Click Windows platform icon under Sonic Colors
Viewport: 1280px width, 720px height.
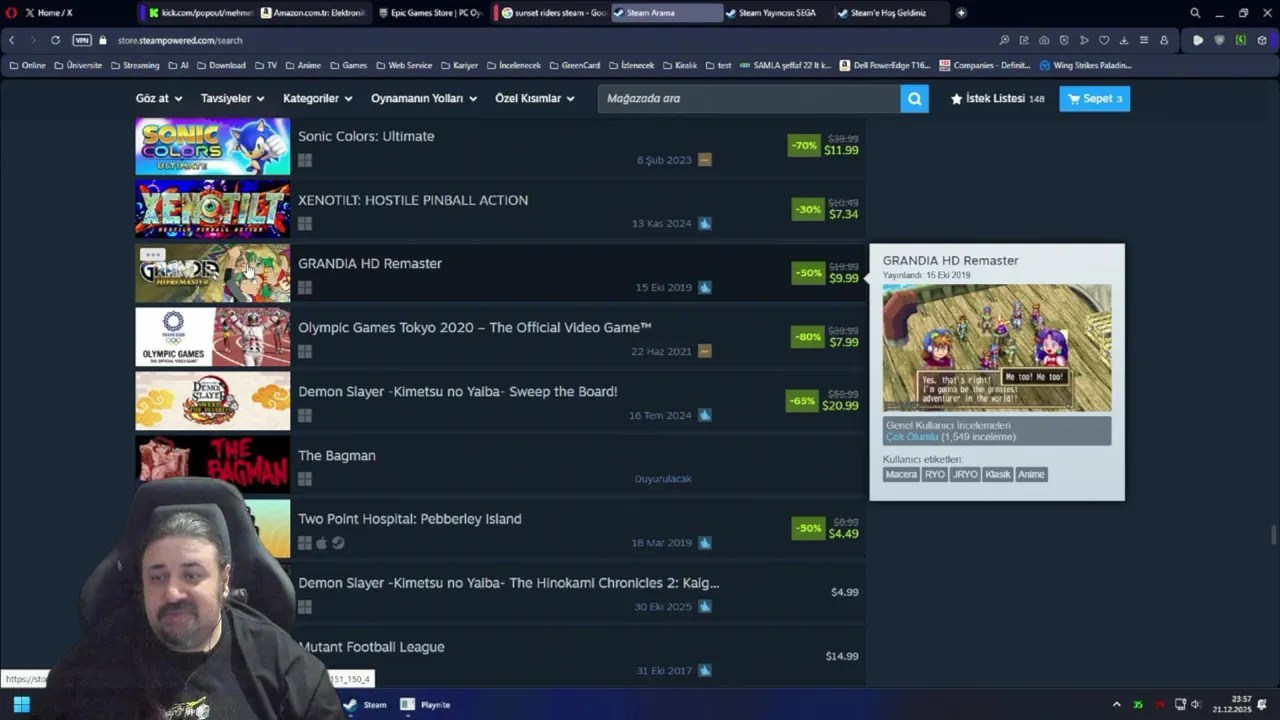pos(305,160)
